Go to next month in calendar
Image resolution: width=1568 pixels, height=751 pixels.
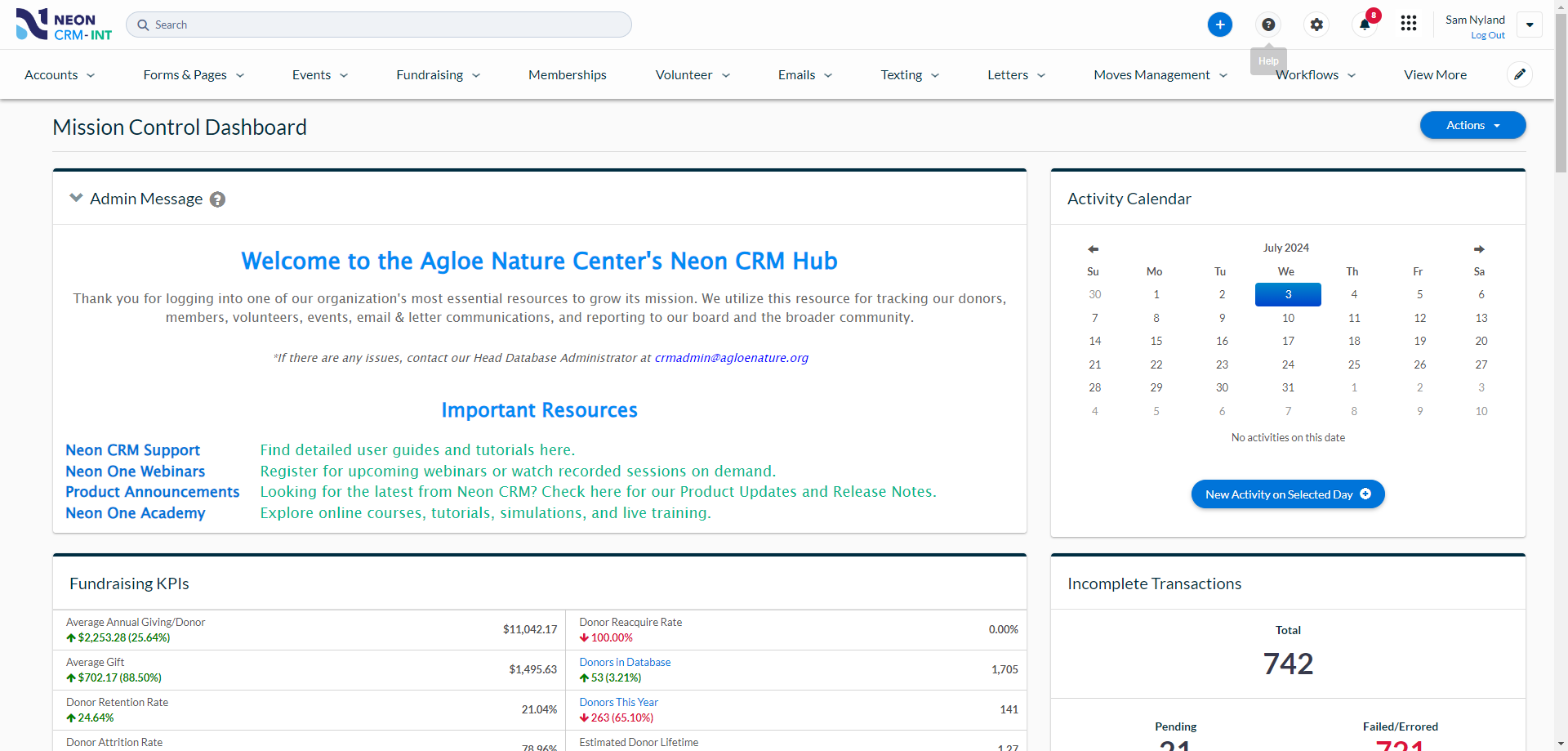[1478, 248]
